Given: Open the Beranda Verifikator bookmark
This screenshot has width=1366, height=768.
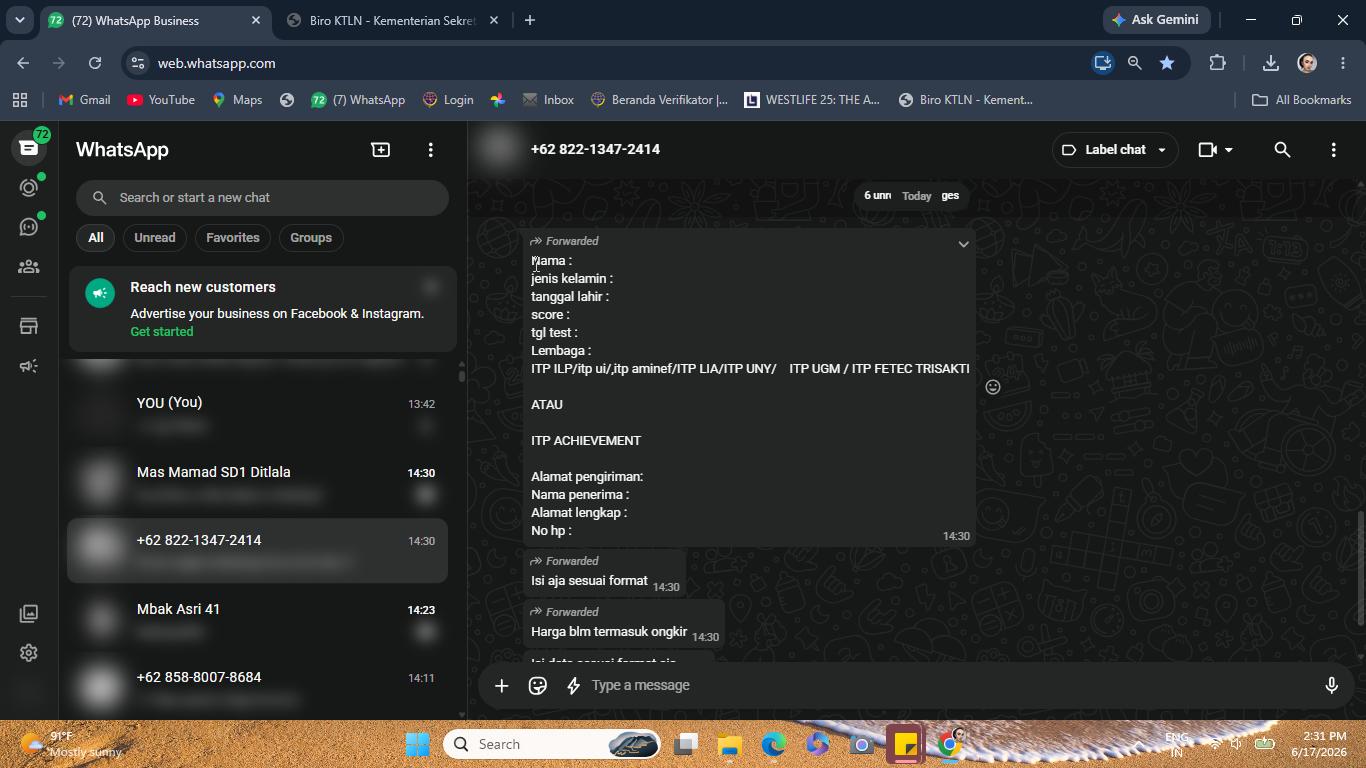Looking at the screenshot, I should pos(659,100).
